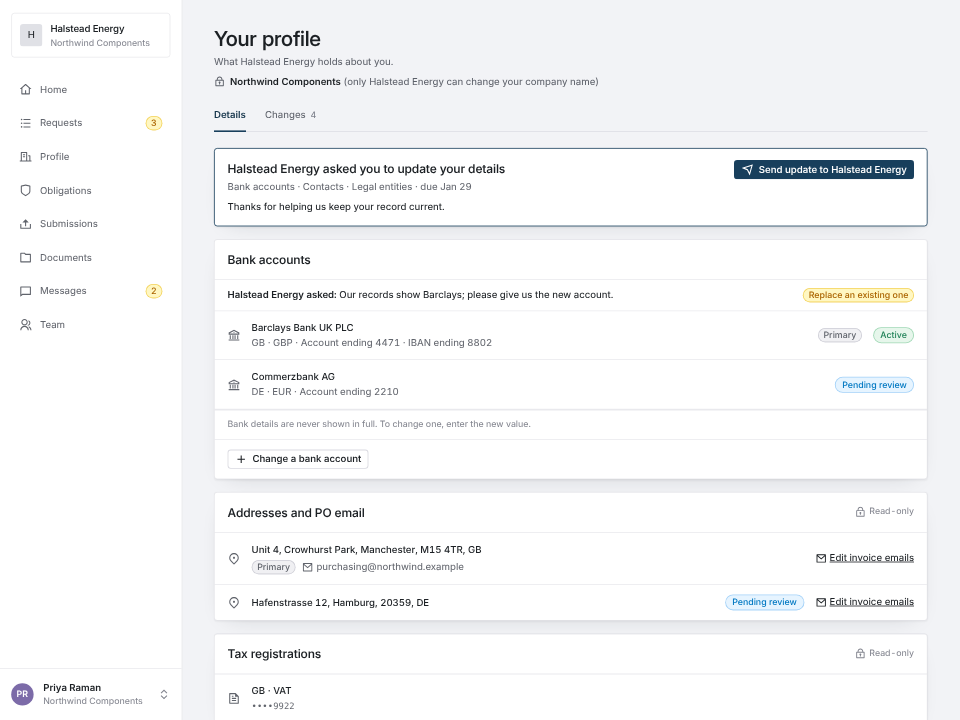Click Hafenstrasse 12, Hamburg address text
Viewport: 960px width, 720px height.
coord(340,602)
